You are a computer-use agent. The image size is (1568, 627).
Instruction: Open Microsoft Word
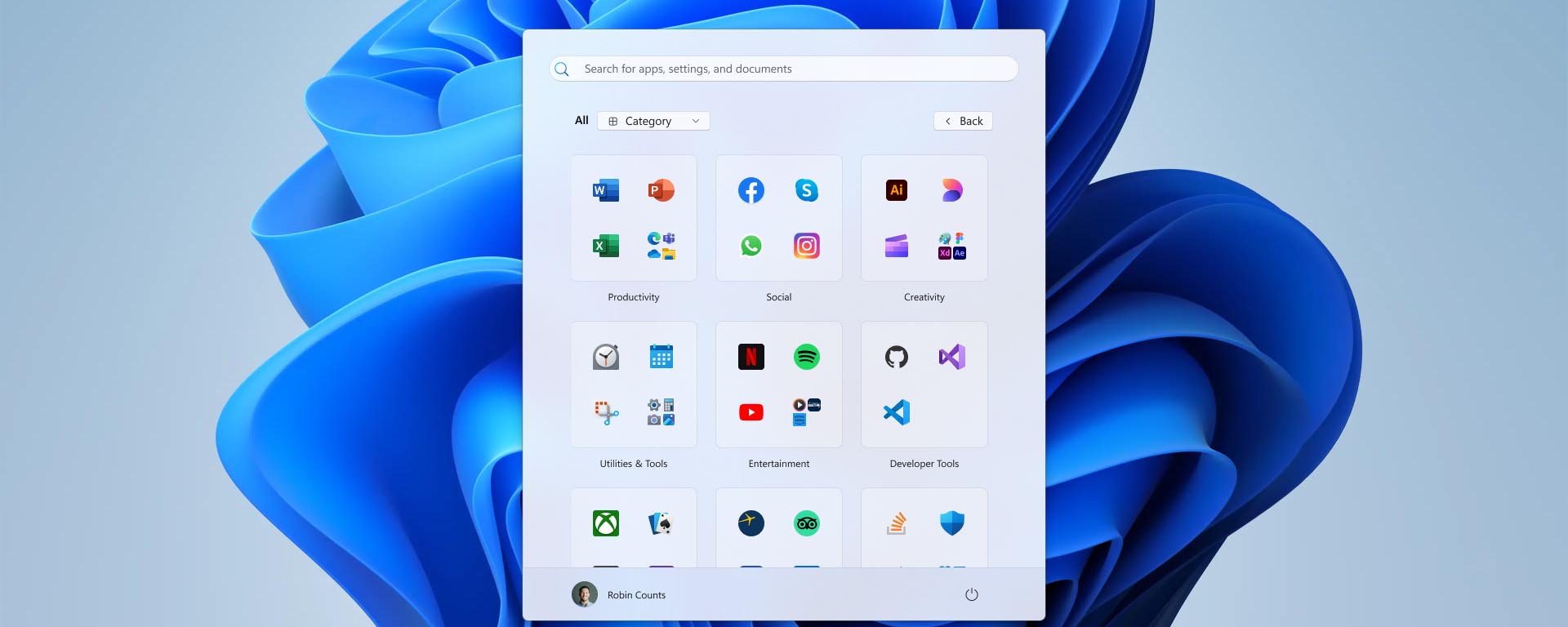click(606, 190)
